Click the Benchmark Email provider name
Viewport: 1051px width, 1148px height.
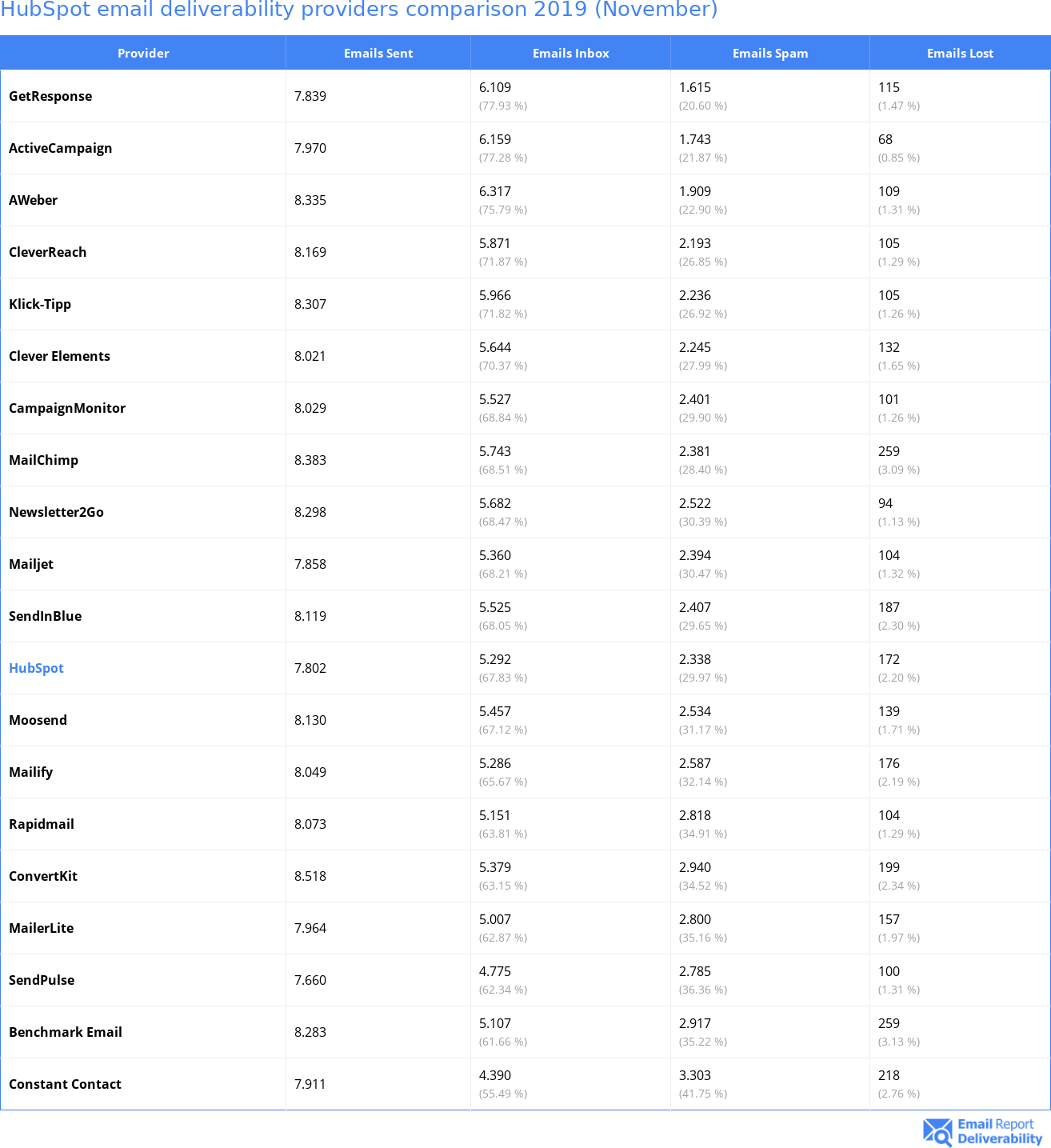pos(66,1032)
